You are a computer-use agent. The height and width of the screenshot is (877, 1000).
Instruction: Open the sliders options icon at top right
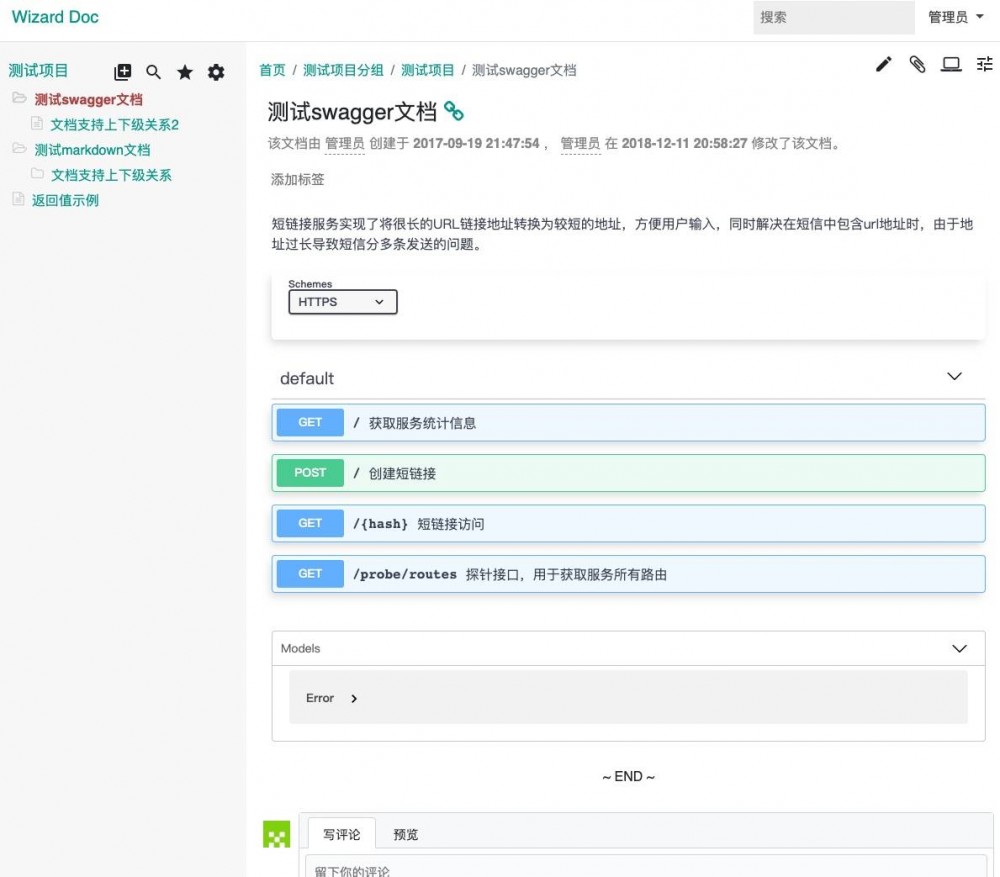(985, 64)
